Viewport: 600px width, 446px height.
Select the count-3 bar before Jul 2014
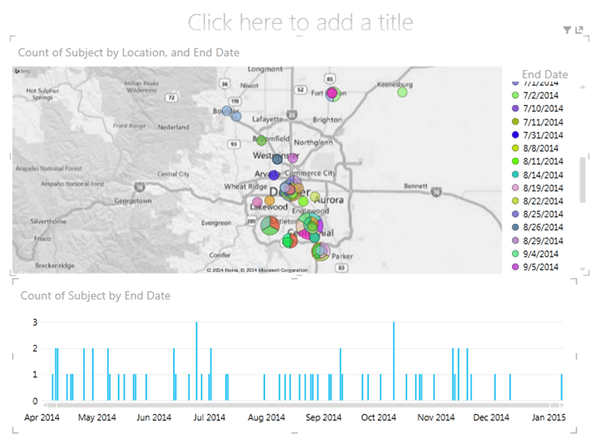197,361
